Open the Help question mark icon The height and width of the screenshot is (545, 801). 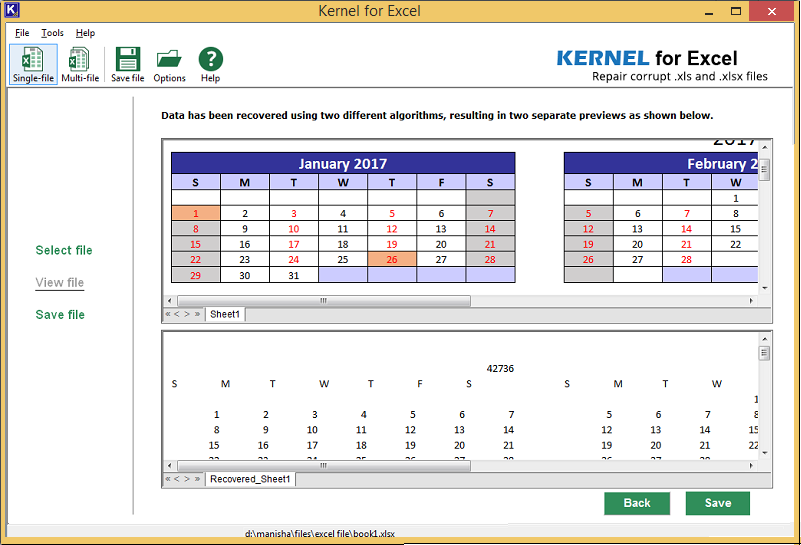(210, 64)
